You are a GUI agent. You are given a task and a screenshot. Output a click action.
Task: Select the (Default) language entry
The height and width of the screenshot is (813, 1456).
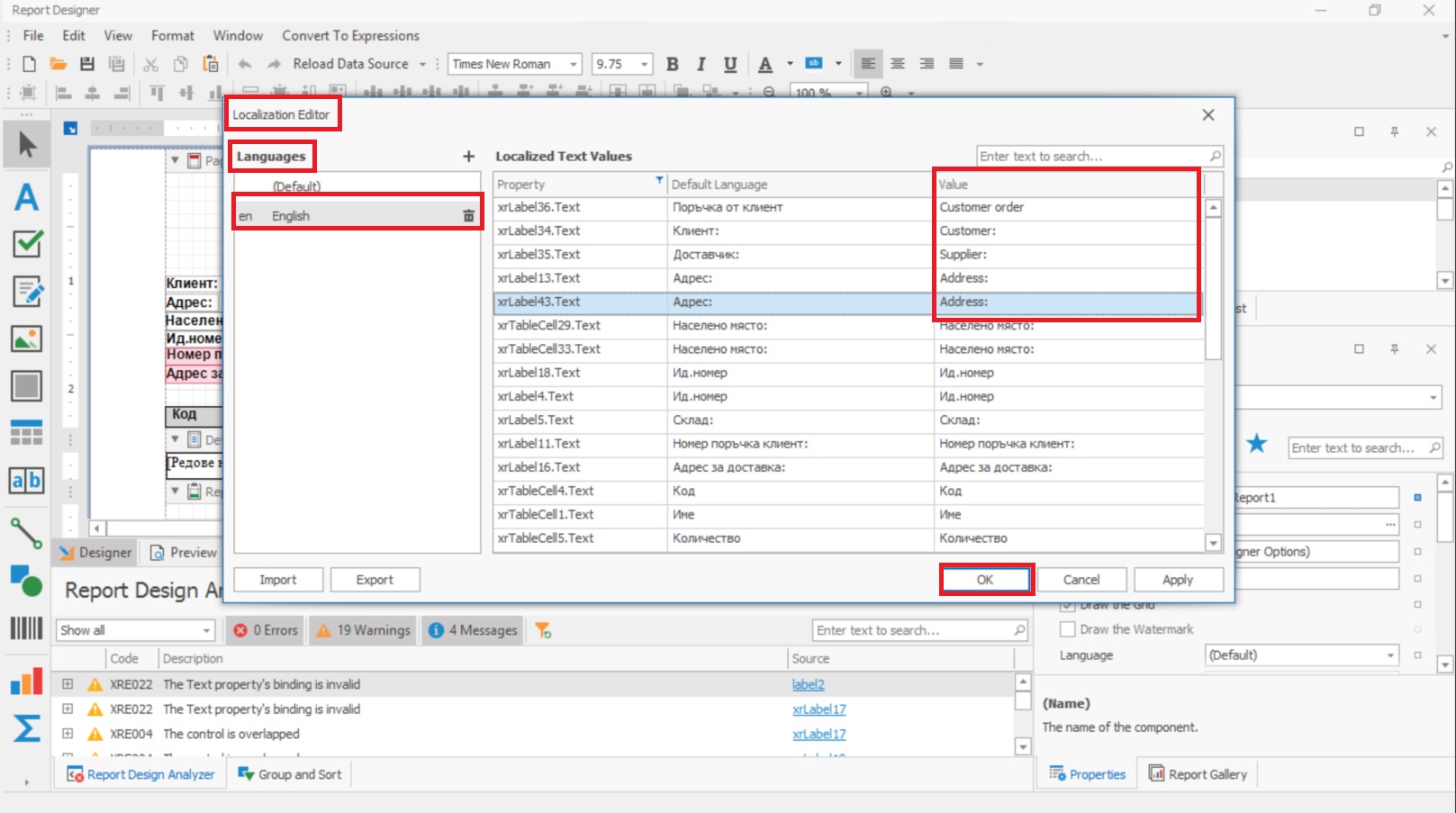click(357, 186)
